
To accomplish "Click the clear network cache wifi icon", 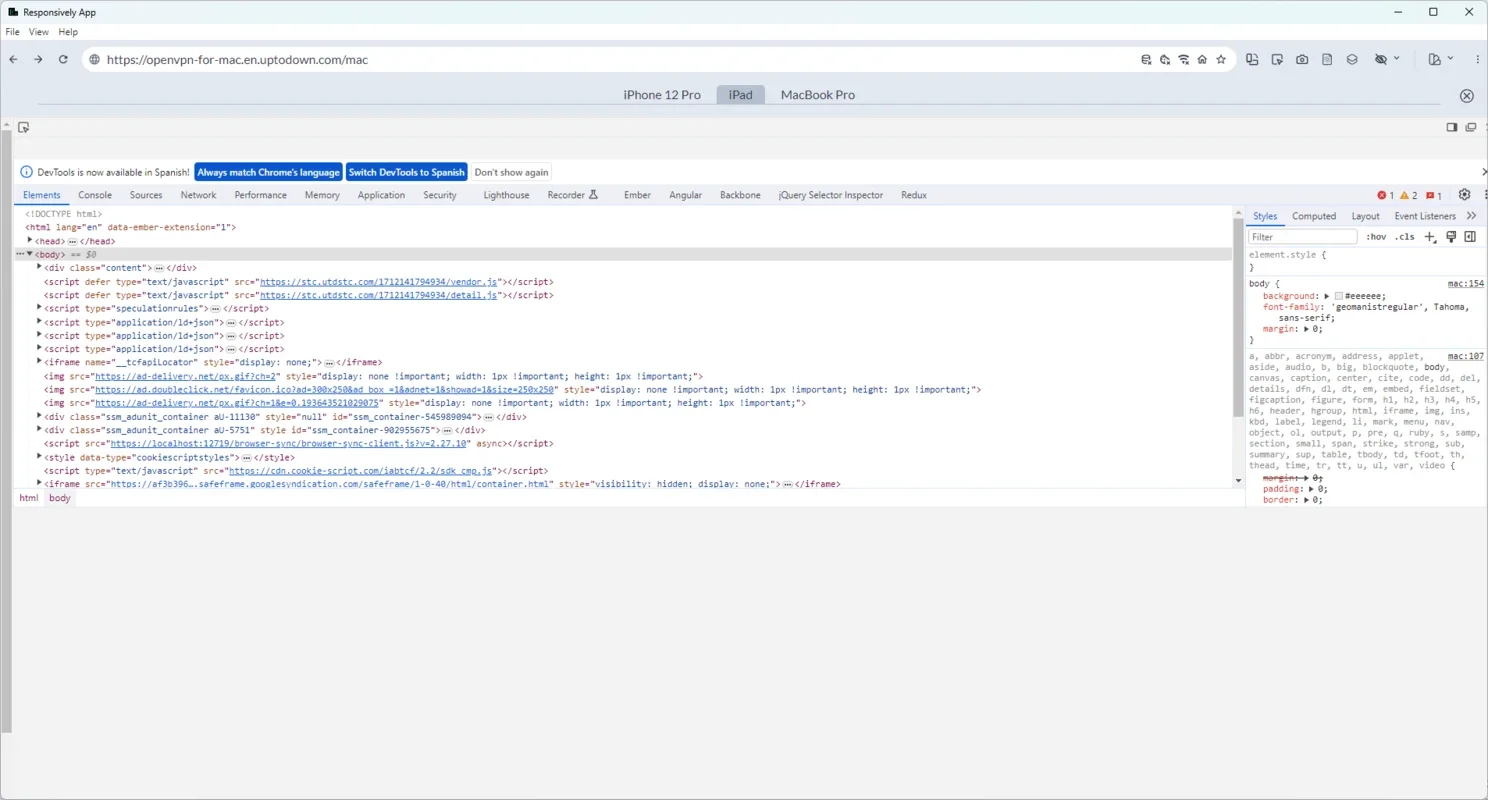I will [x=1184, y=60].
